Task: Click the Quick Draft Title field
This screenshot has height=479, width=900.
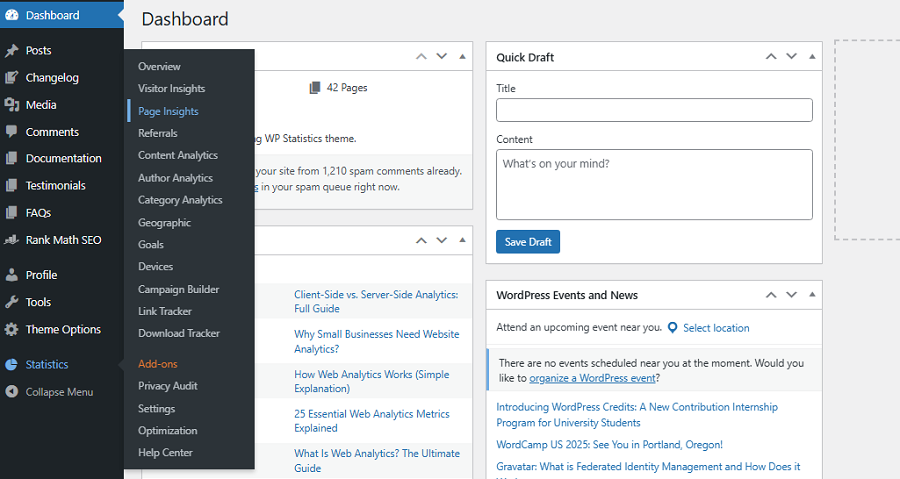Action: coord(654,110)
